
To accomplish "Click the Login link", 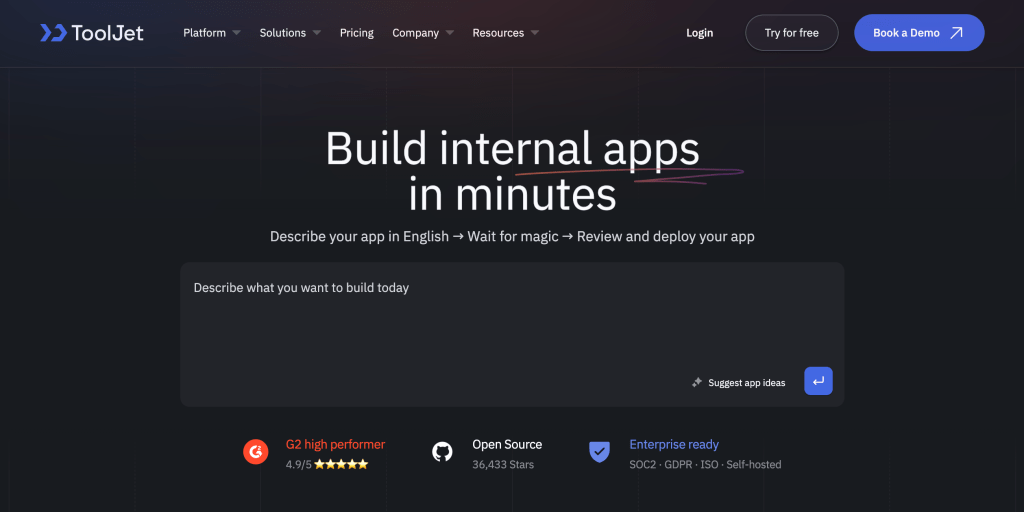I will 699,33.
